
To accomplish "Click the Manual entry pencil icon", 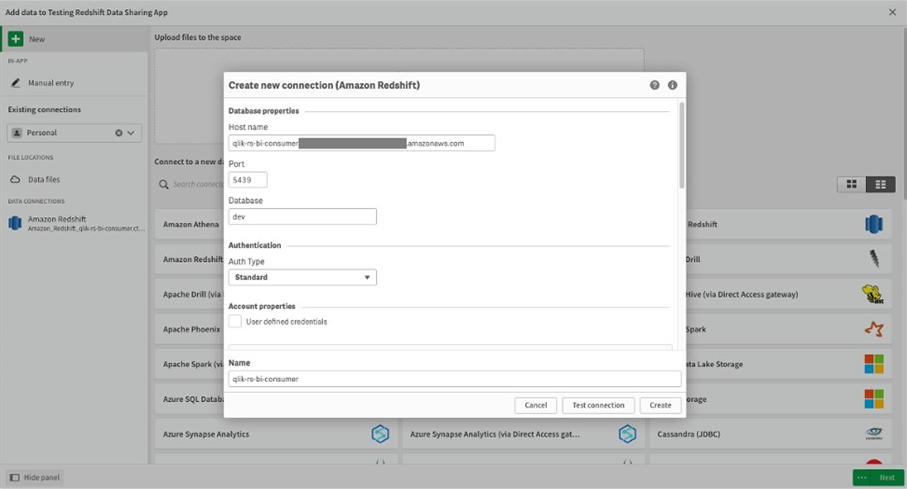I will click(16, 83).
